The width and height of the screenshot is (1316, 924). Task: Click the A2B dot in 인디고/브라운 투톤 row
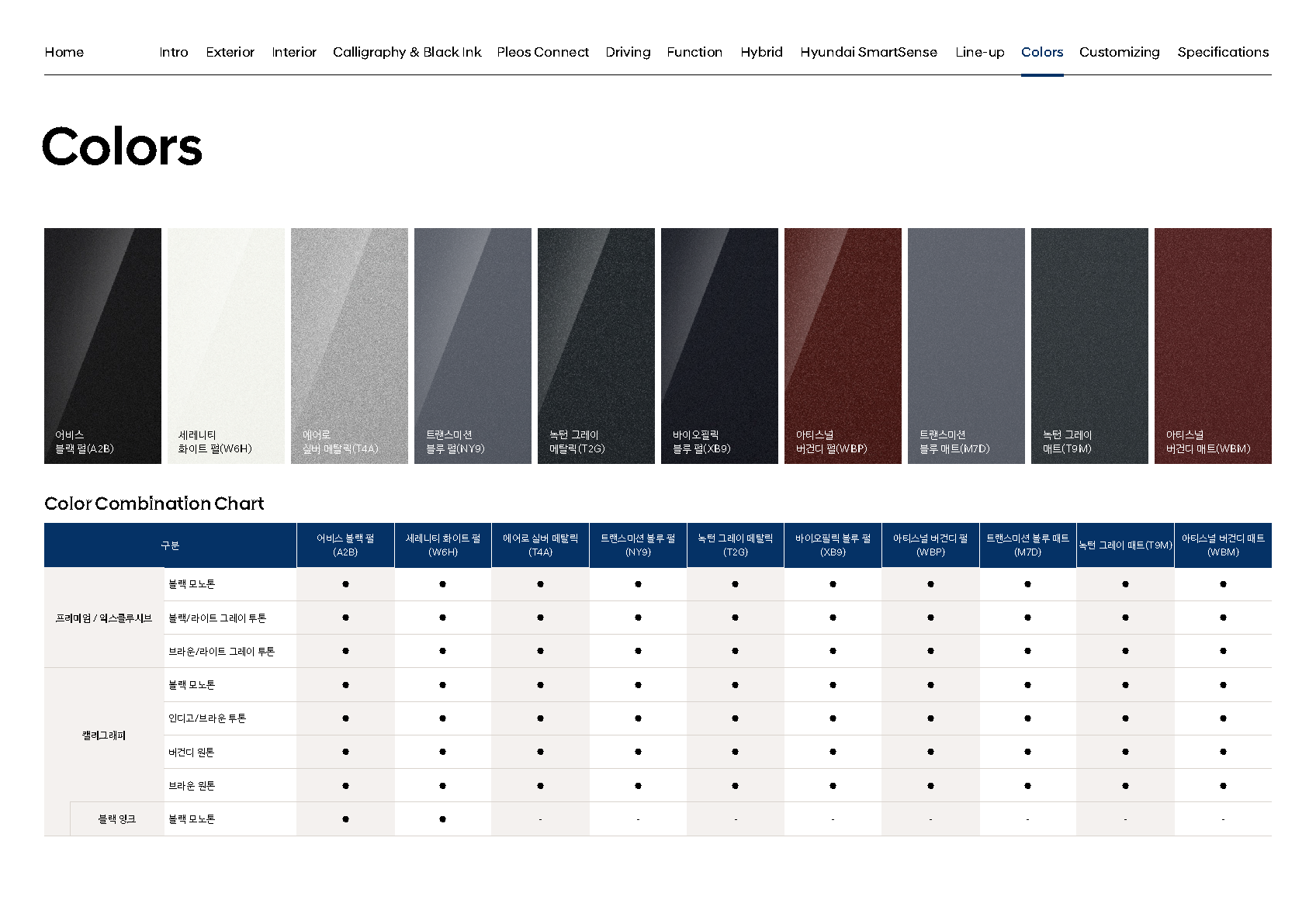tap(345, 718)
